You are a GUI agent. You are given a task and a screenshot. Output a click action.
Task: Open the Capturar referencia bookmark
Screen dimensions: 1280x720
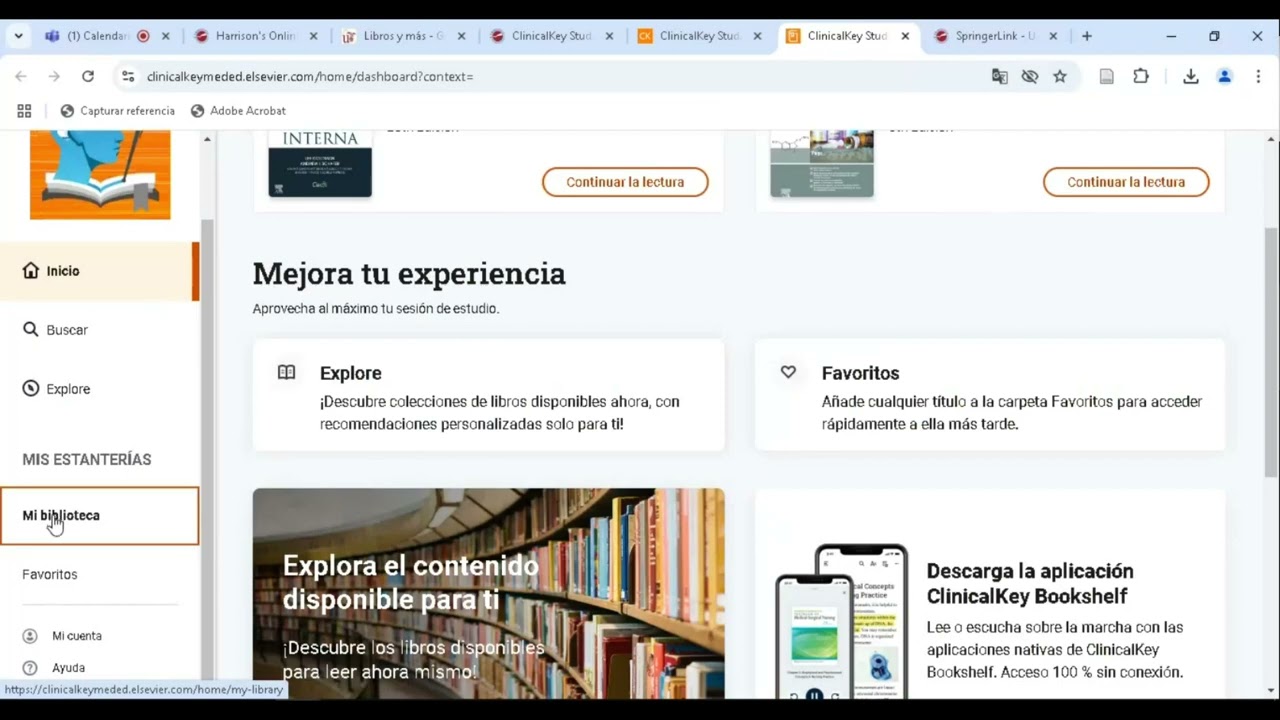point(118,111)
